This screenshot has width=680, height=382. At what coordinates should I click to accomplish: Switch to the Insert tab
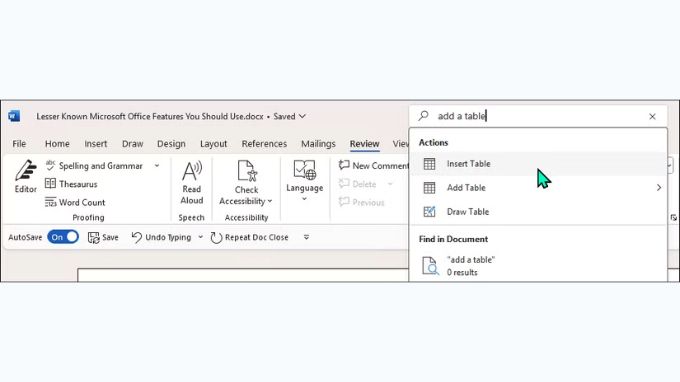pos(96,144)
